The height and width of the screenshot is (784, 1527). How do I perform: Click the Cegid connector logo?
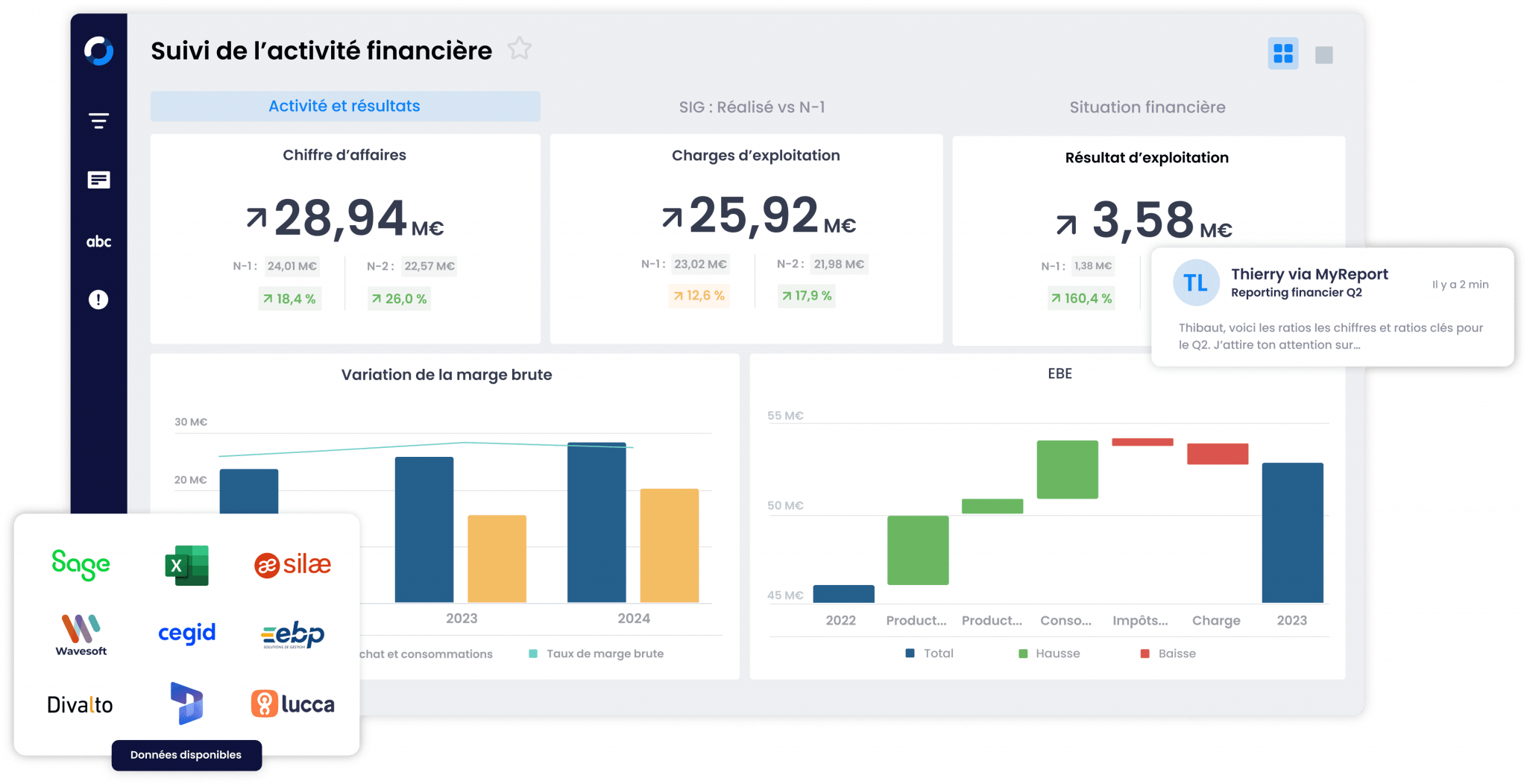coord(187,633)
